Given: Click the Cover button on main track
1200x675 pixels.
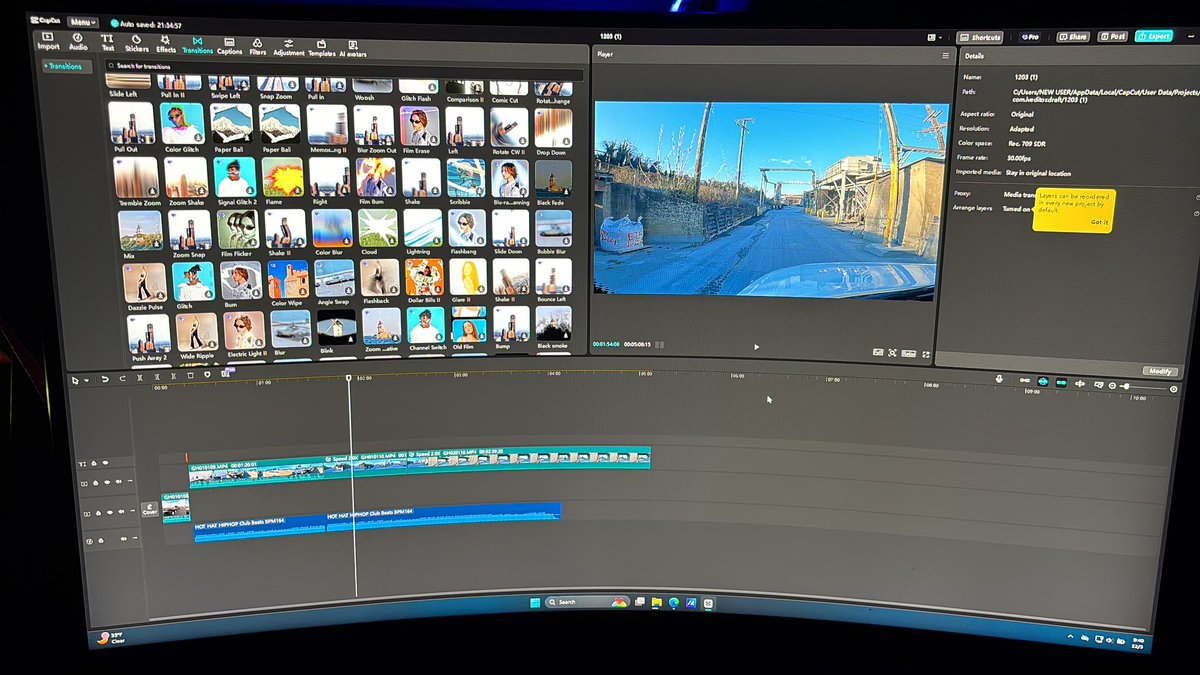Looking at the screenshot, I should 149,509.
